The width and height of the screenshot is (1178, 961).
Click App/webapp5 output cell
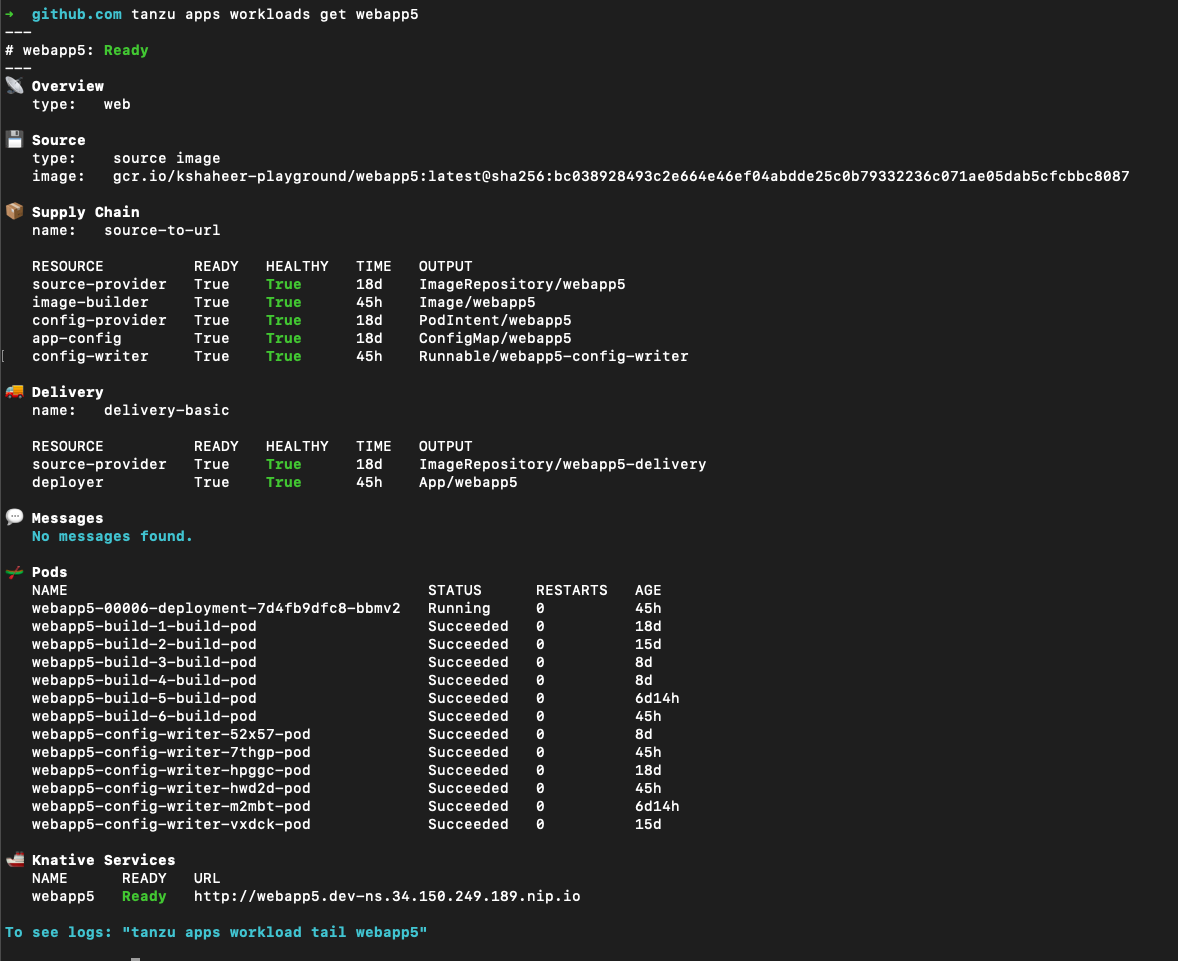pyautogui.click(x=468, y=482)
